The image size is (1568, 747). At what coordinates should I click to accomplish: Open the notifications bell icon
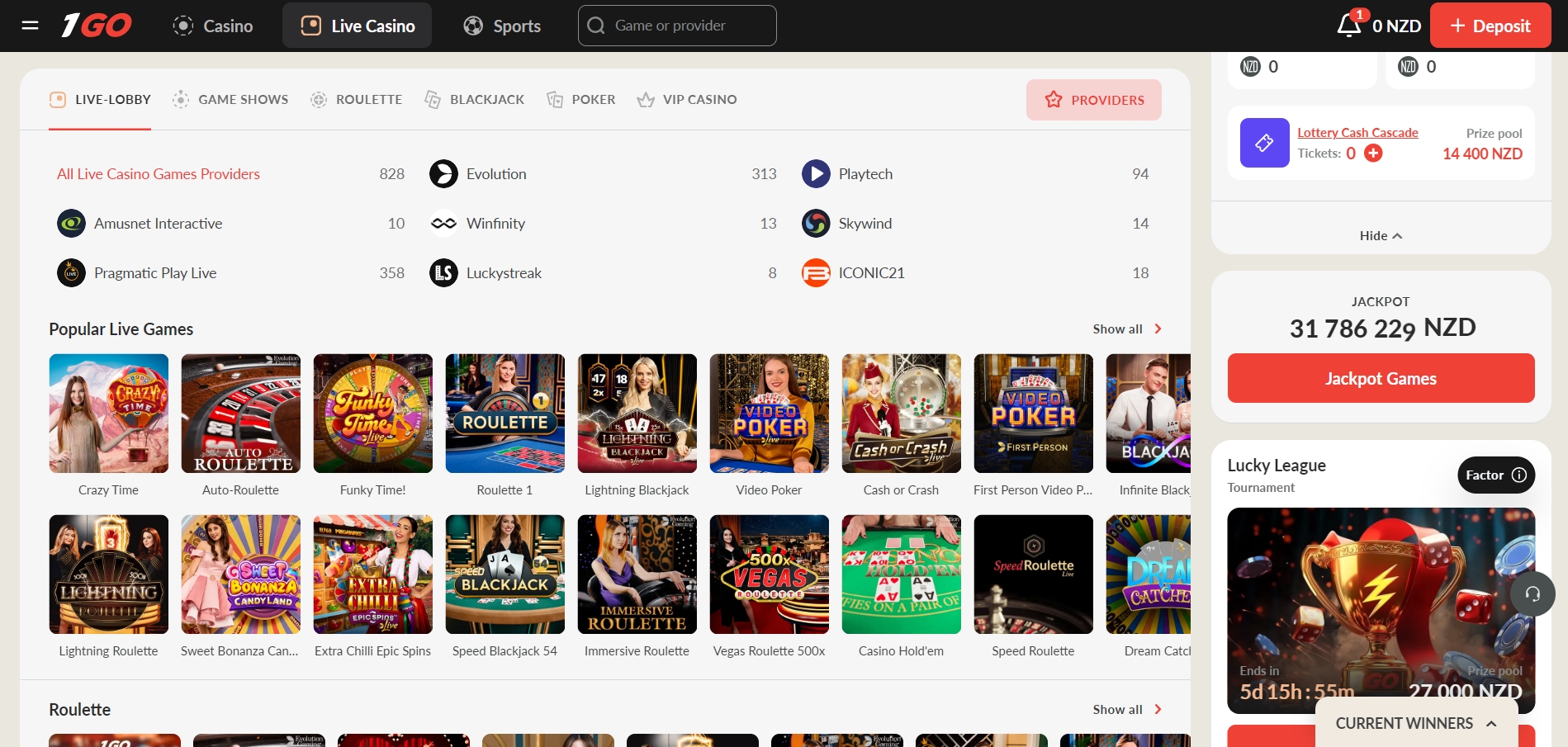coord(1349,25)
